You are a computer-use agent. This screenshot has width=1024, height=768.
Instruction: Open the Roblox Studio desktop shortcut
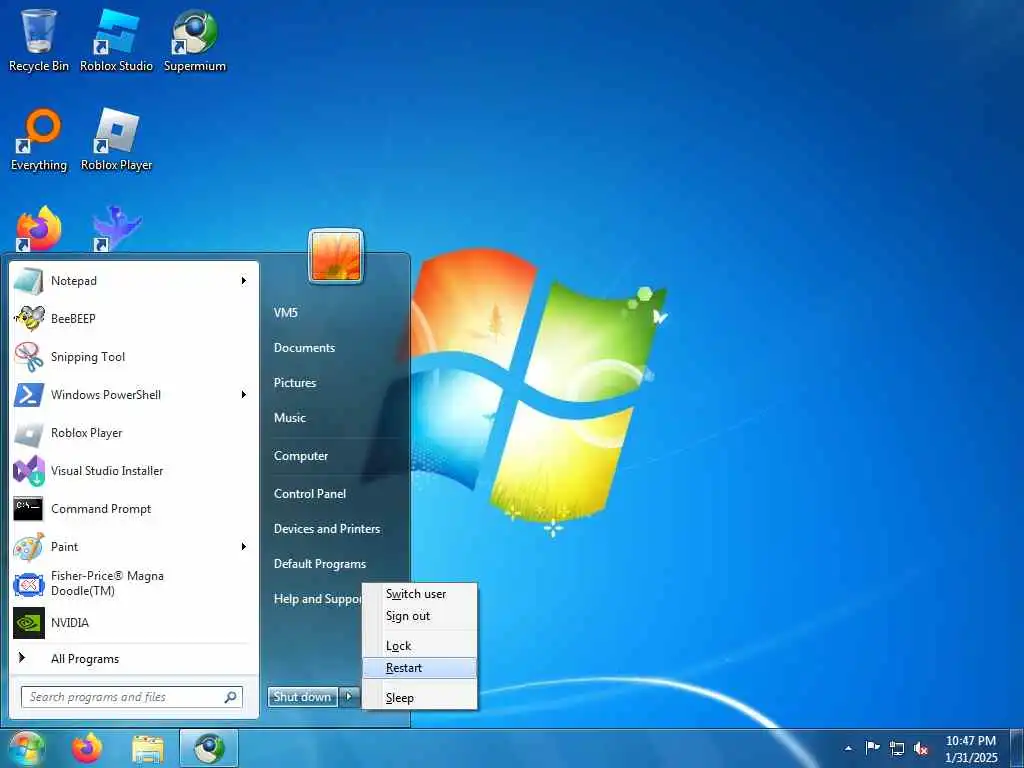click(116, 40)
